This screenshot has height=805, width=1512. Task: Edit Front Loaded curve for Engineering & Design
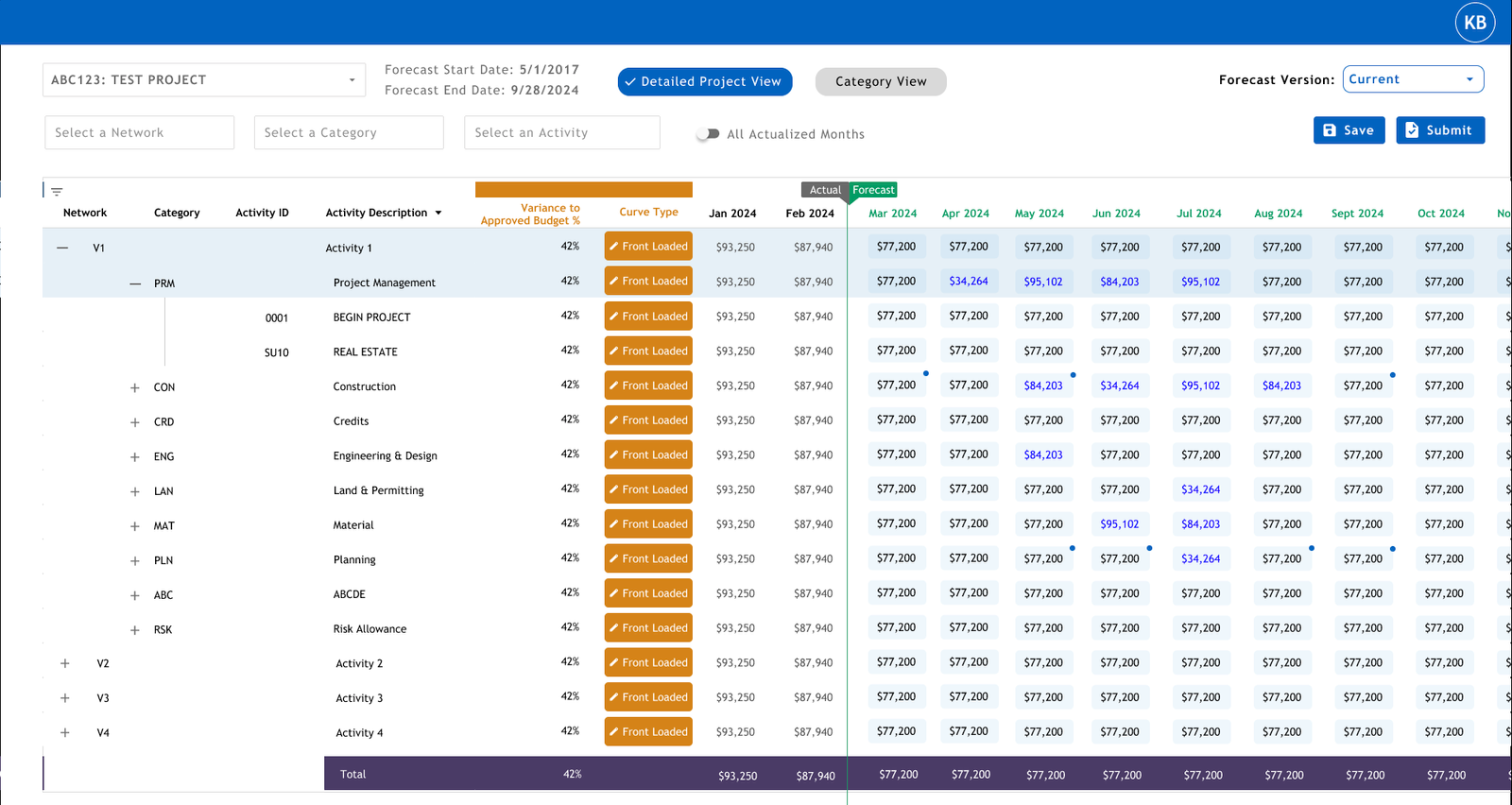(648, 454)
